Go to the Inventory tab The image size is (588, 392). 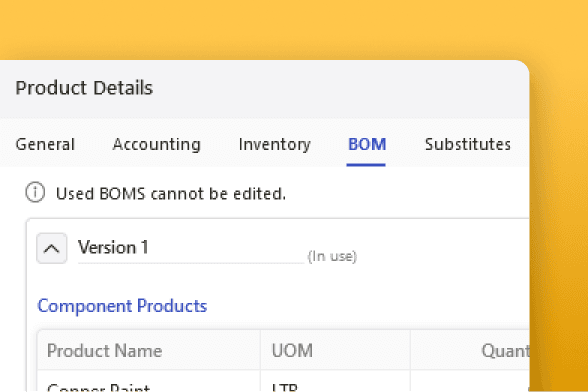click(x=274, y=144)
